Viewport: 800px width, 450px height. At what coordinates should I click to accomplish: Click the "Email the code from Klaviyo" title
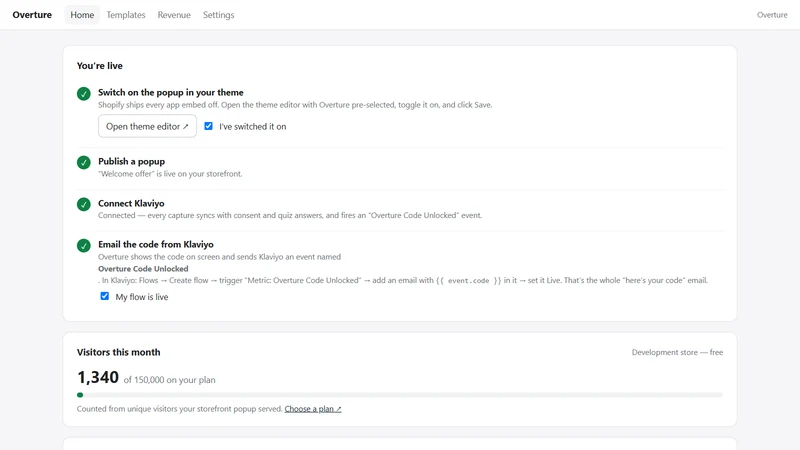pos(156,244)
